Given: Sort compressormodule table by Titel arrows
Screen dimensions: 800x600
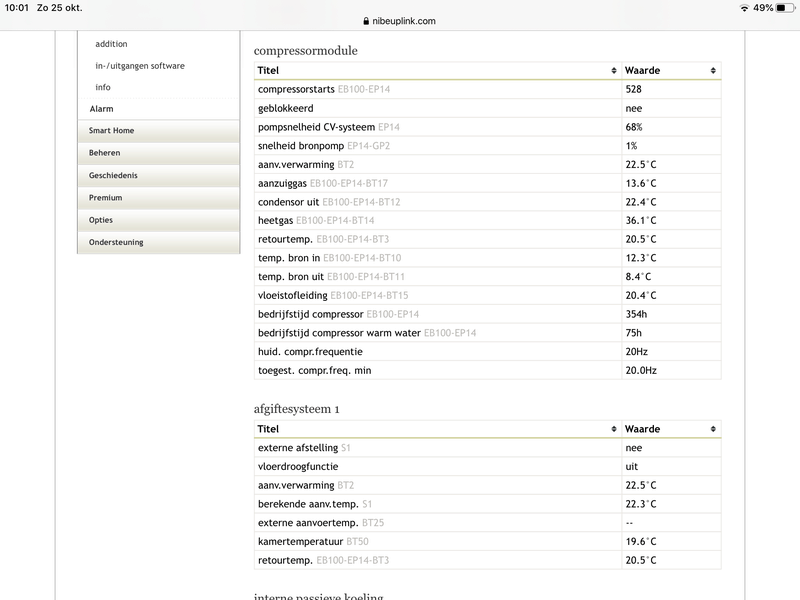Looking at the screenshot, I should [x=613, y=71].
